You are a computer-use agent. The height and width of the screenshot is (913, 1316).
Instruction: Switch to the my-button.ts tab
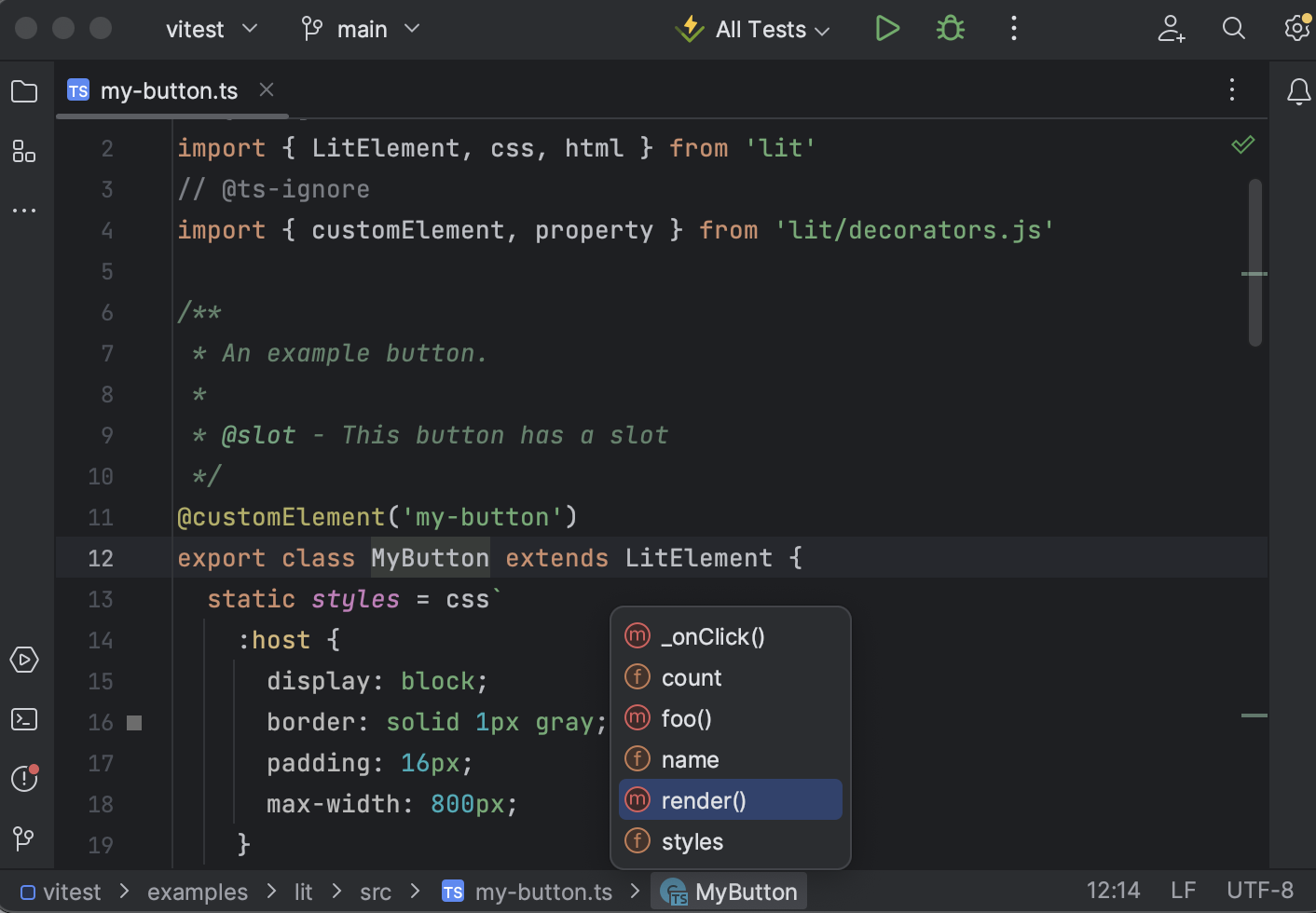tap(169, 90)
